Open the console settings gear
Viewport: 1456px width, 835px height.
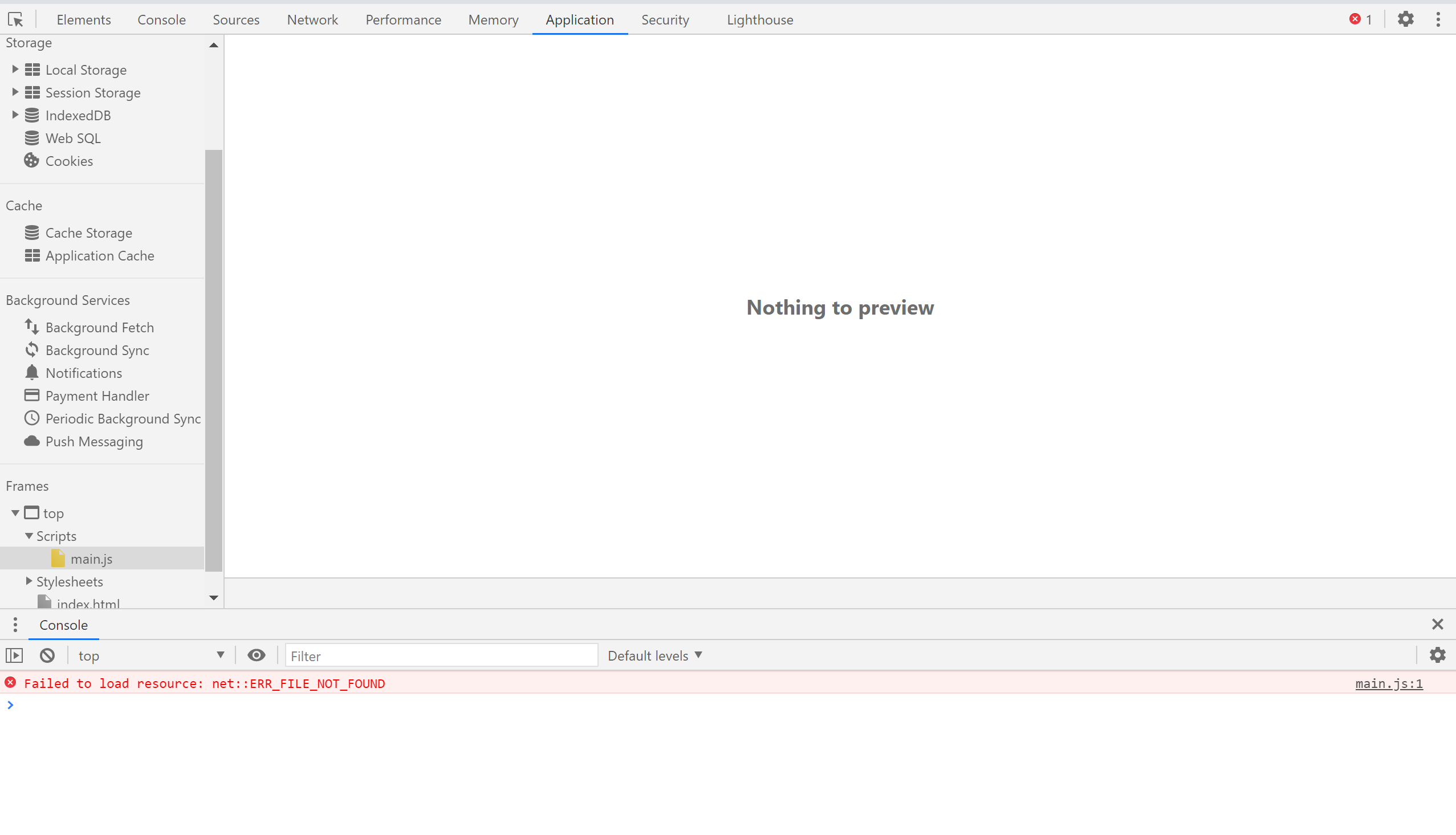[x=1437, y=655]
